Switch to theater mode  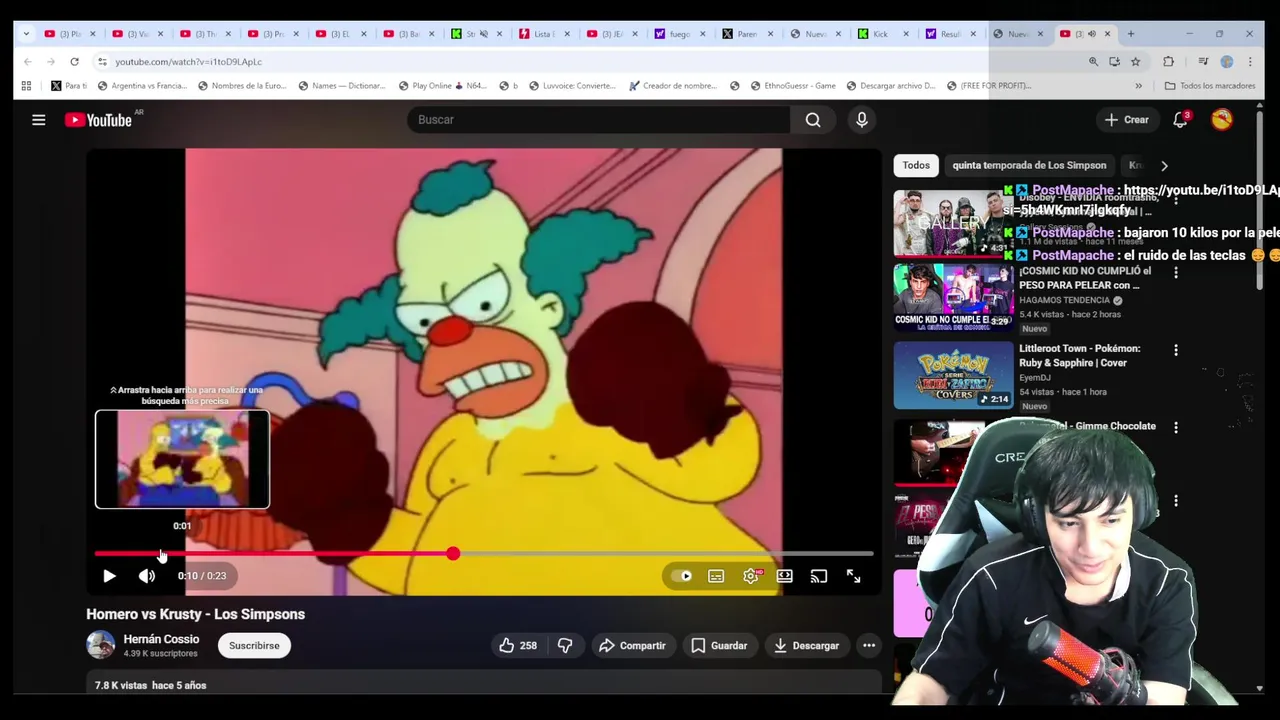[785, 576]
